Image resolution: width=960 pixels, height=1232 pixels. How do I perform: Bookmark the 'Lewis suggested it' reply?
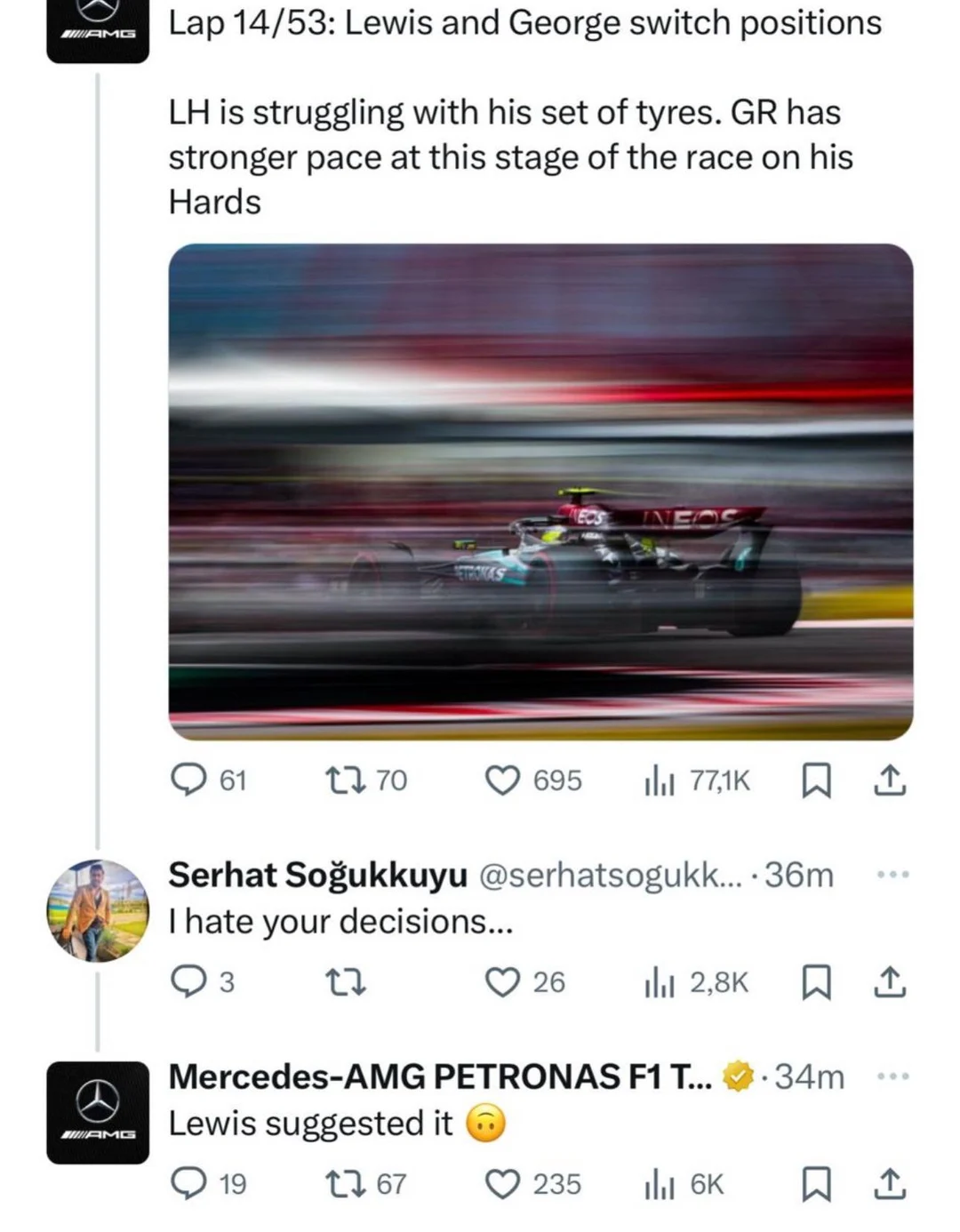(816, 1184)
